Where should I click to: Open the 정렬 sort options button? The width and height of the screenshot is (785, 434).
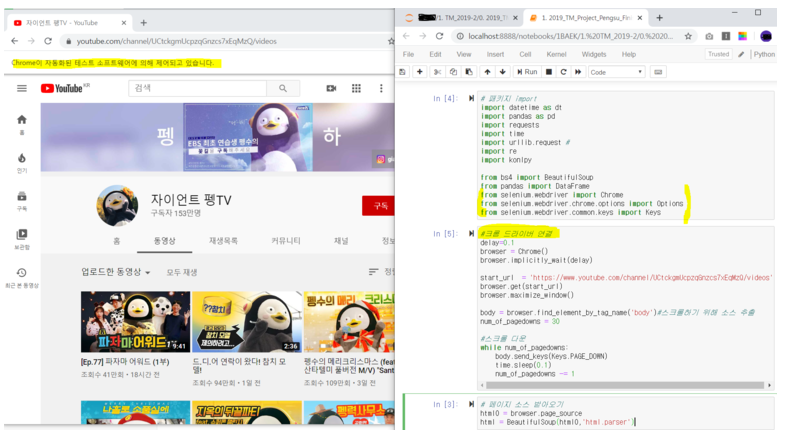click(x=381, y=272)
